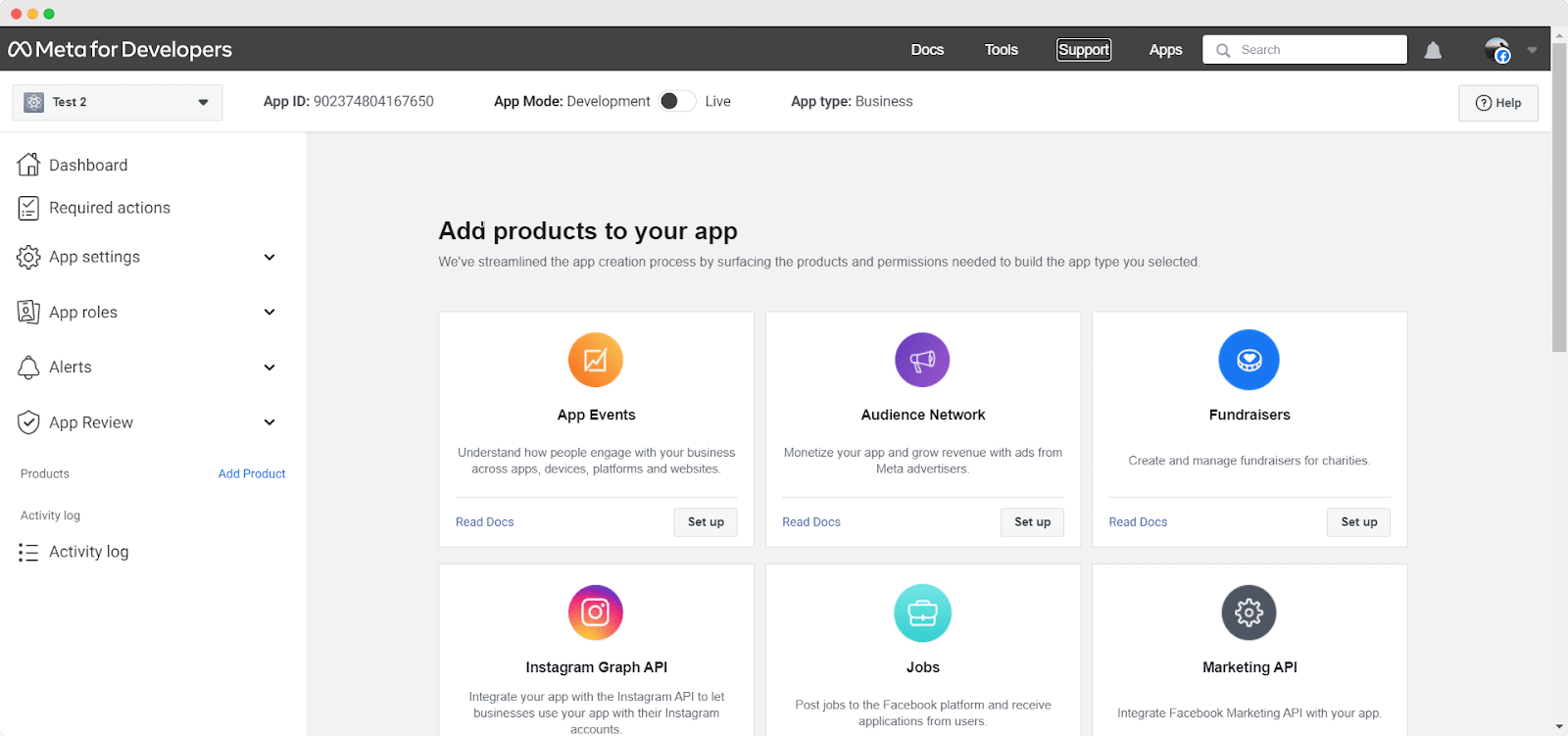The image size is (1568, 736).
Task: Click the App roles badge icon
Action: tap(28, 312)
